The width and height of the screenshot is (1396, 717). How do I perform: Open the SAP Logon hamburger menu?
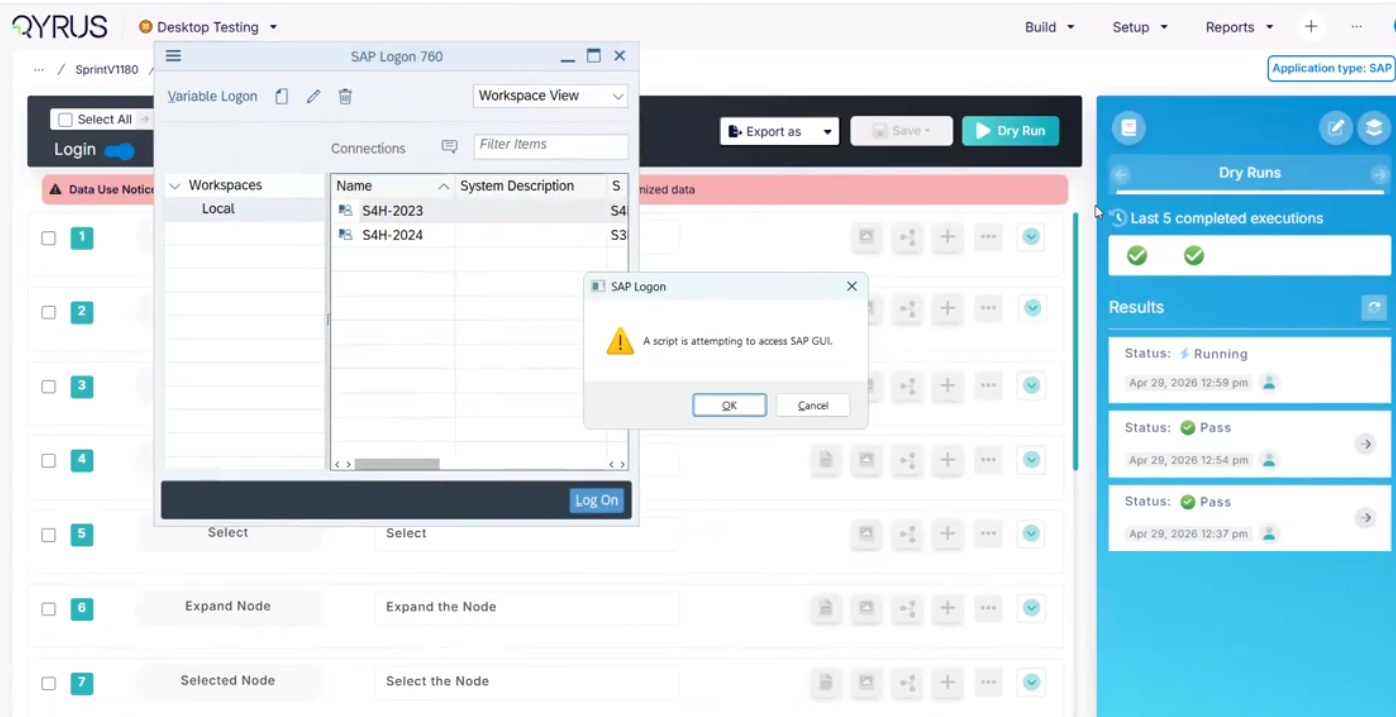173,56
